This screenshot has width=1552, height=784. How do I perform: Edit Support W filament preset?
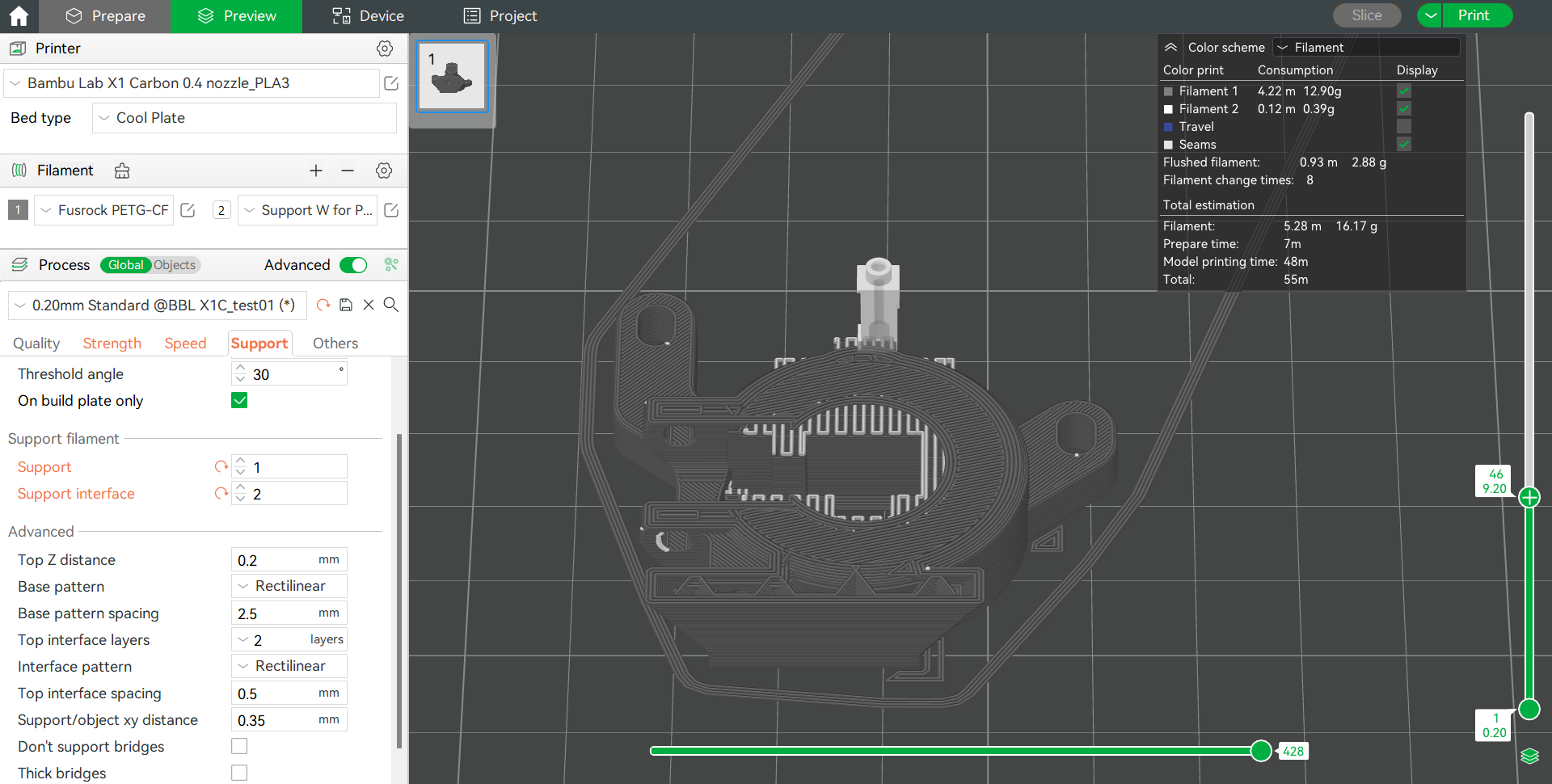point(391,210)
